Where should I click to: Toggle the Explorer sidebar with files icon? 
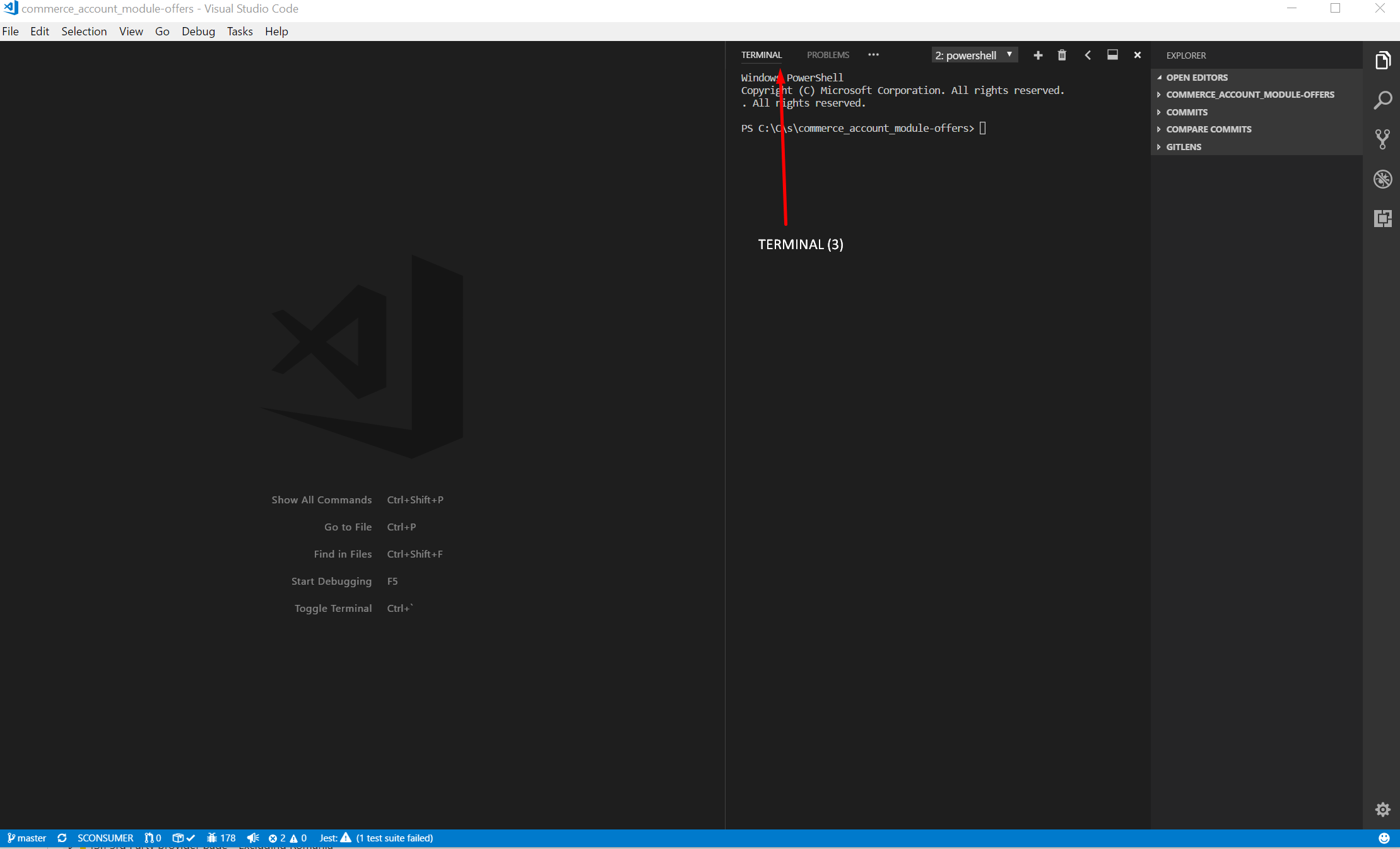click(1383, 61)
